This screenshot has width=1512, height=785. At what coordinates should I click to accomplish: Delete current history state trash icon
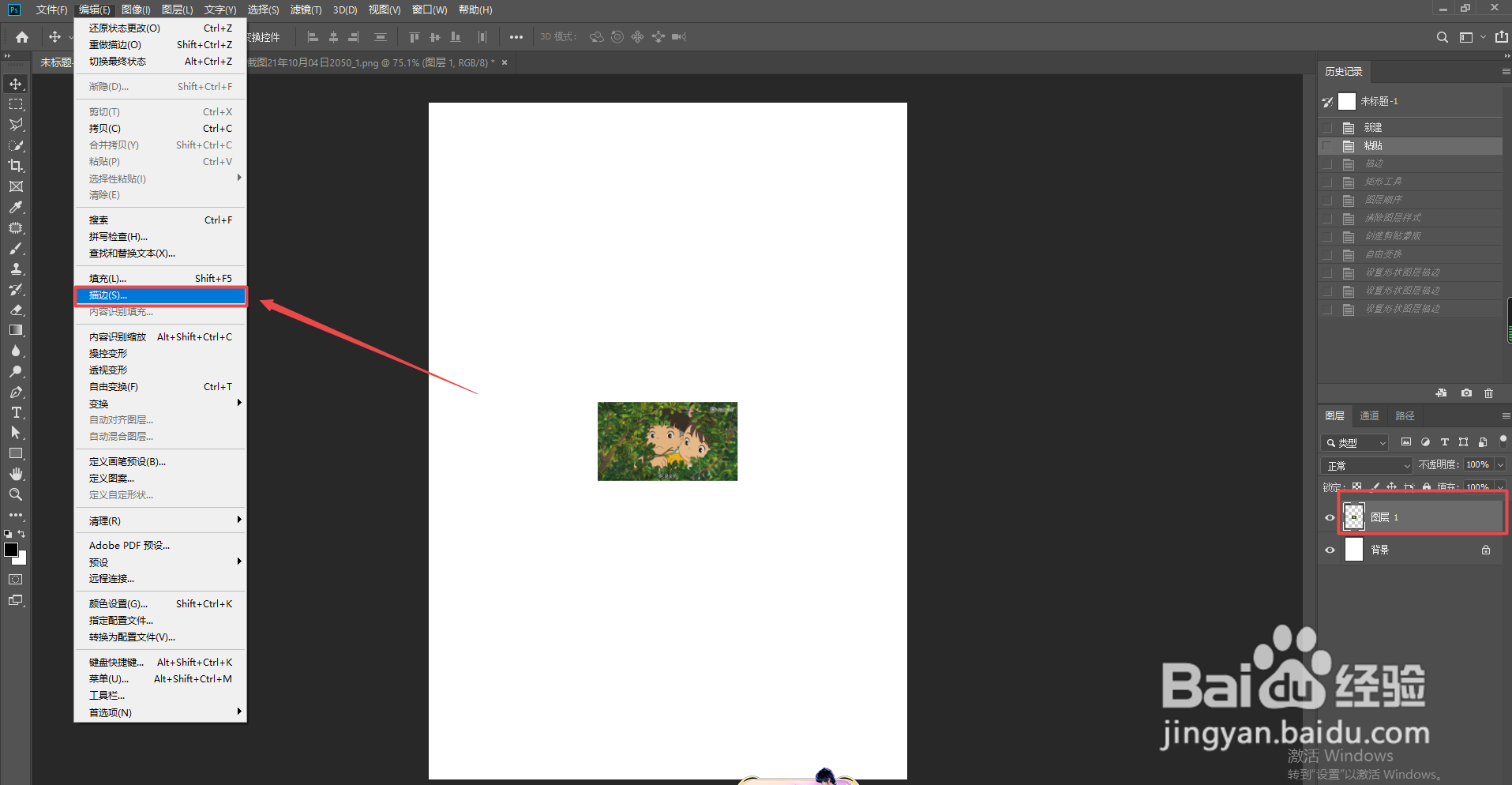click(1489, 392)
